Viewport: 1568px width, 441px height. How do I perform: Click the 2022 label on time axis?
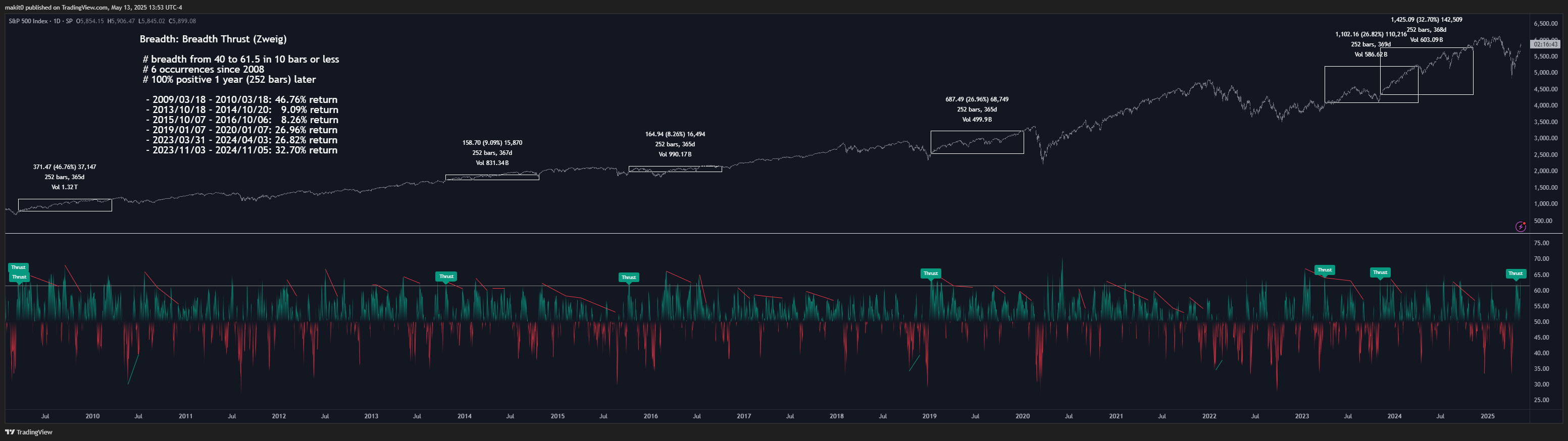tap(1209, 417)
